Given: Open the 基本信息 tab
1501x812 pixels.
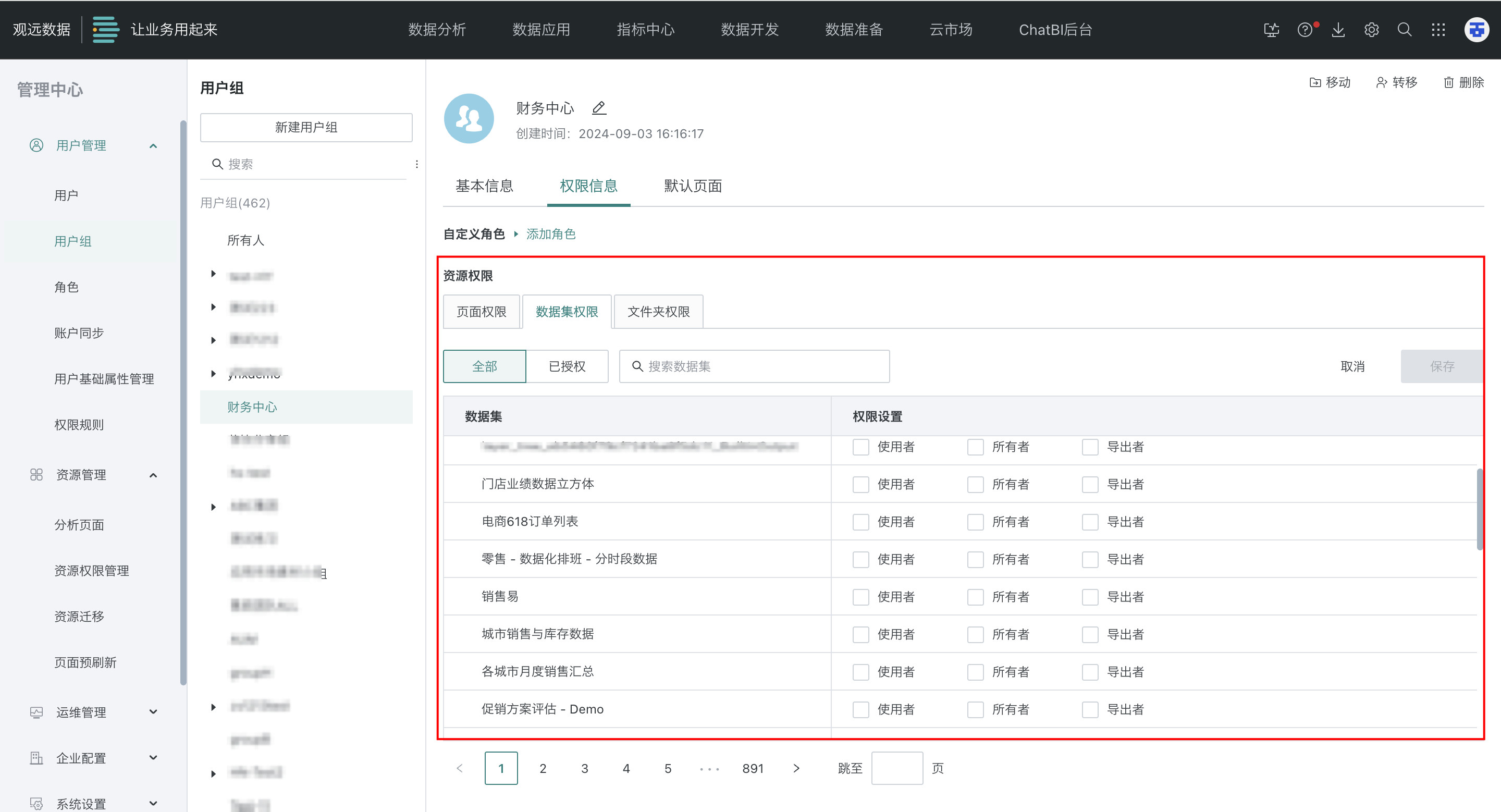Looking at the screenshot, I should 484,187.
